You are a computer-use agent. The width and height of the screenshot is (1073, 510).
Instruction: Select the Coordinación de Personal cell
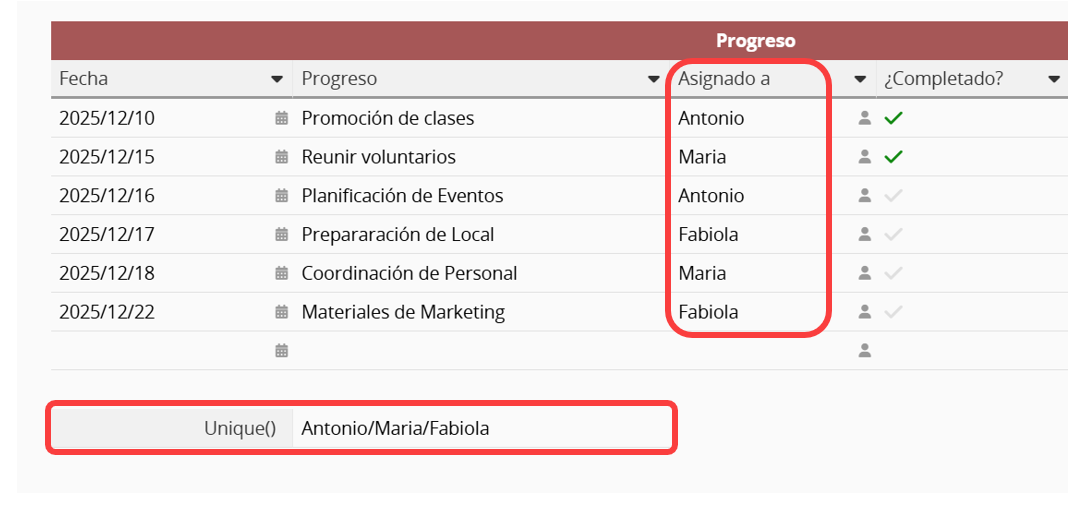409,273
